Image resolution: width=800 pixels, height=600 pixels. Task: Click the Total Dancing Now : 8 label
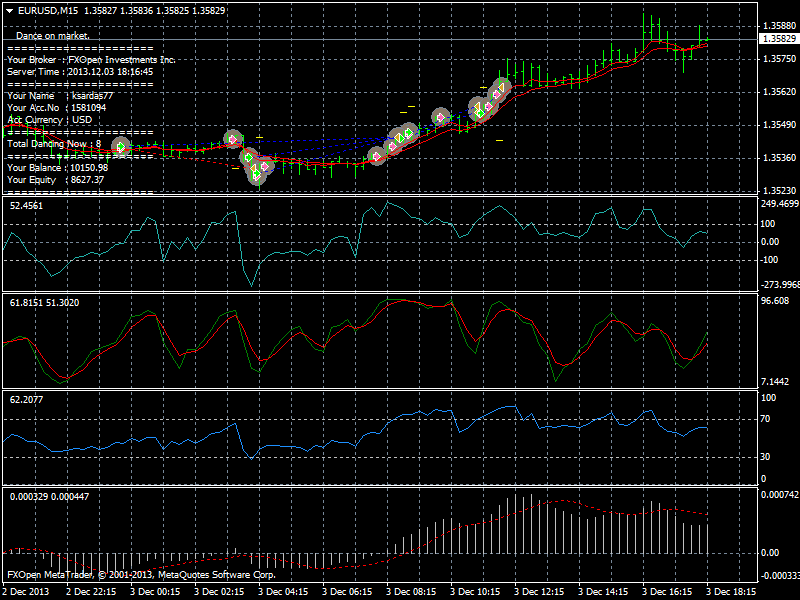tap(54, 143)
